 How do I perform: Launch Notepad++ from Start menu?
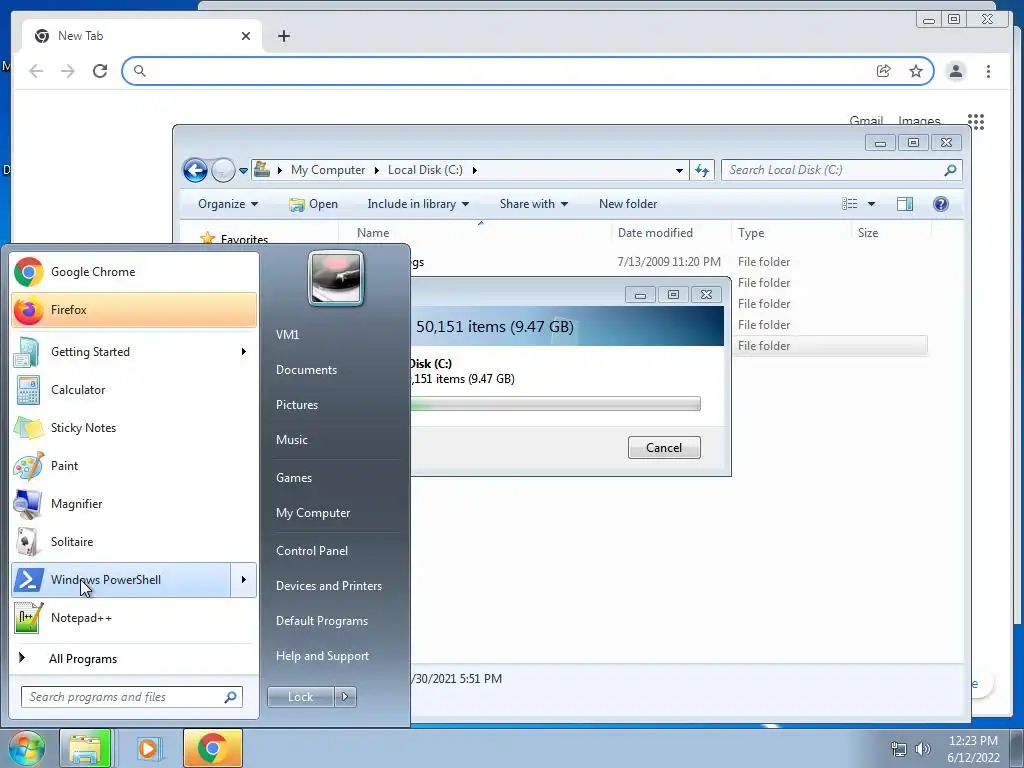coord(134,618)
